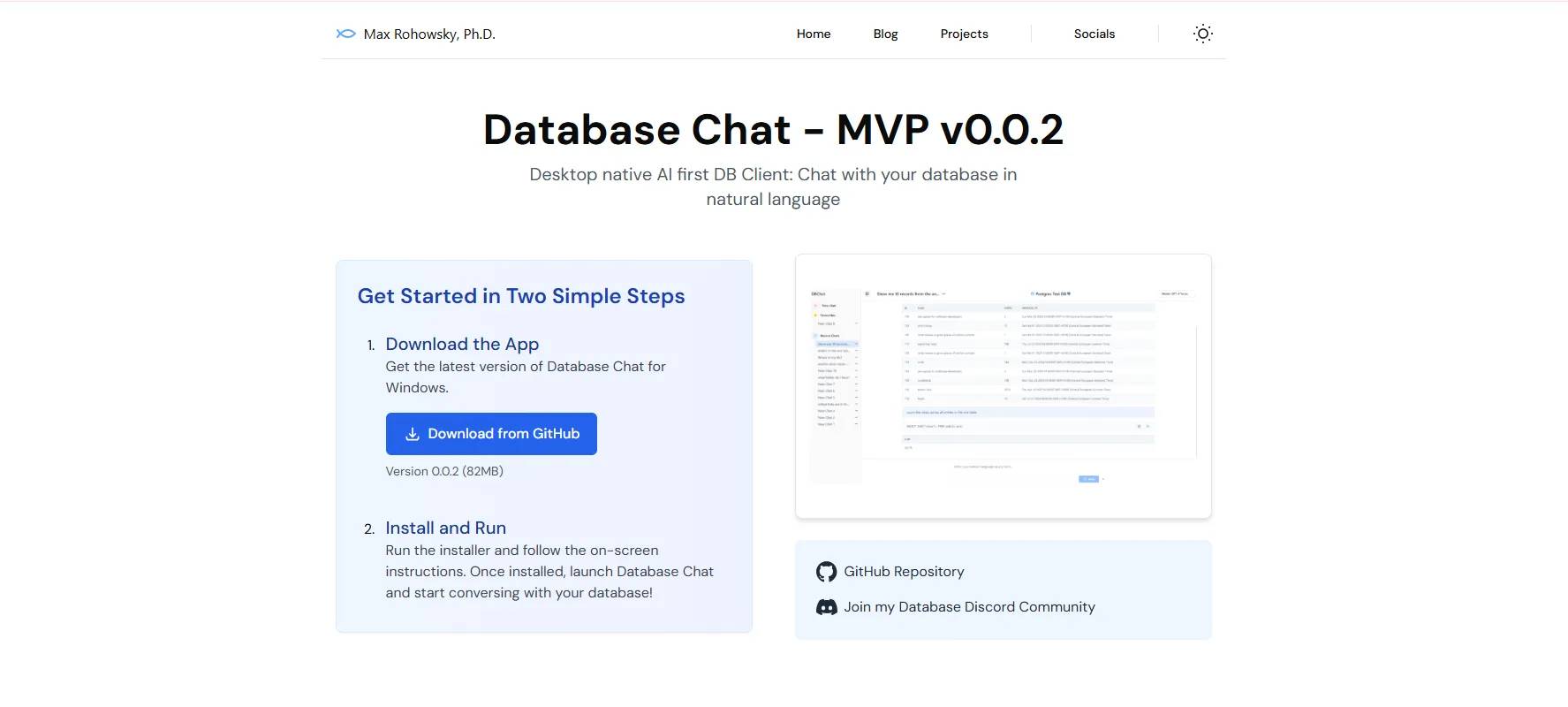Screen dimensions: 1568x707
Task: Open the Socials menu
Action: point(1095,34)
